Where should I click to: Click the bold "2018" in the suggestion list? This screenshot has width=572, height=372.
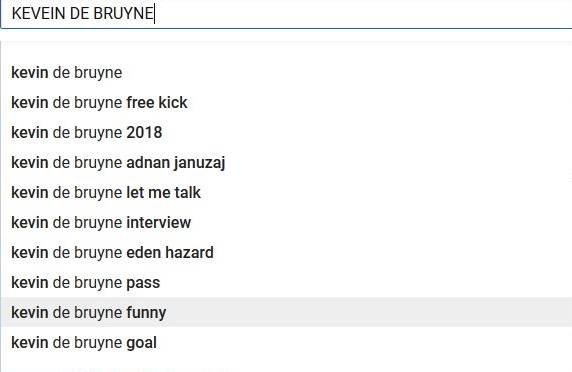pos(144,132)
